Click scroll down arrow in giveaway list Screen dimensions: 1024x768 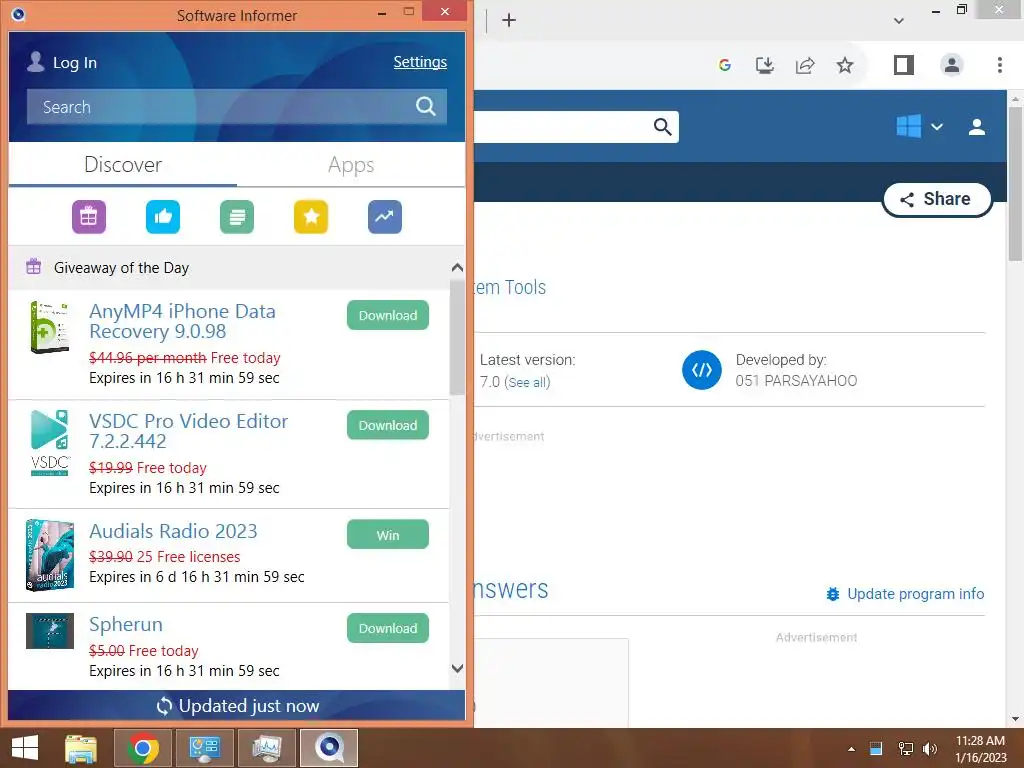457,669
